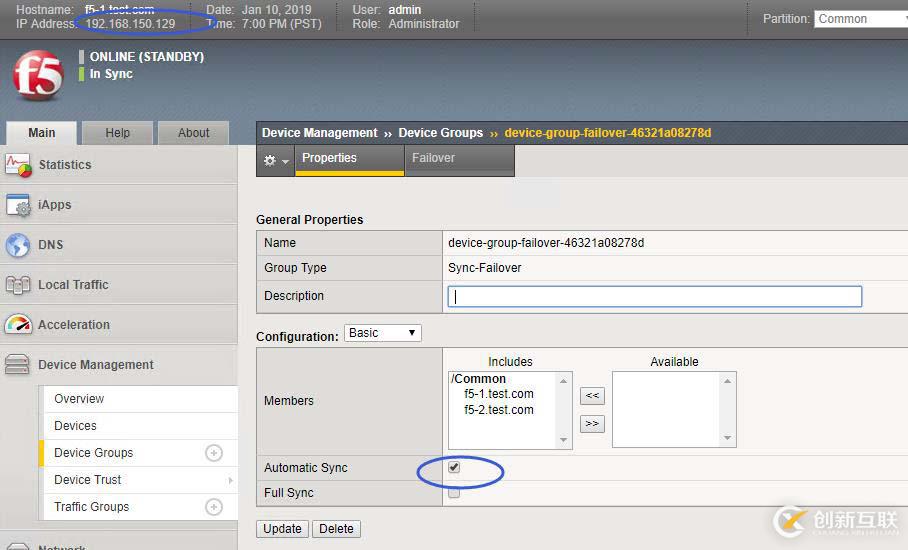The height and width of the screenshot is (550, 908).
Task: Enable the Full Sync checkbox
Action: (454, 493)
